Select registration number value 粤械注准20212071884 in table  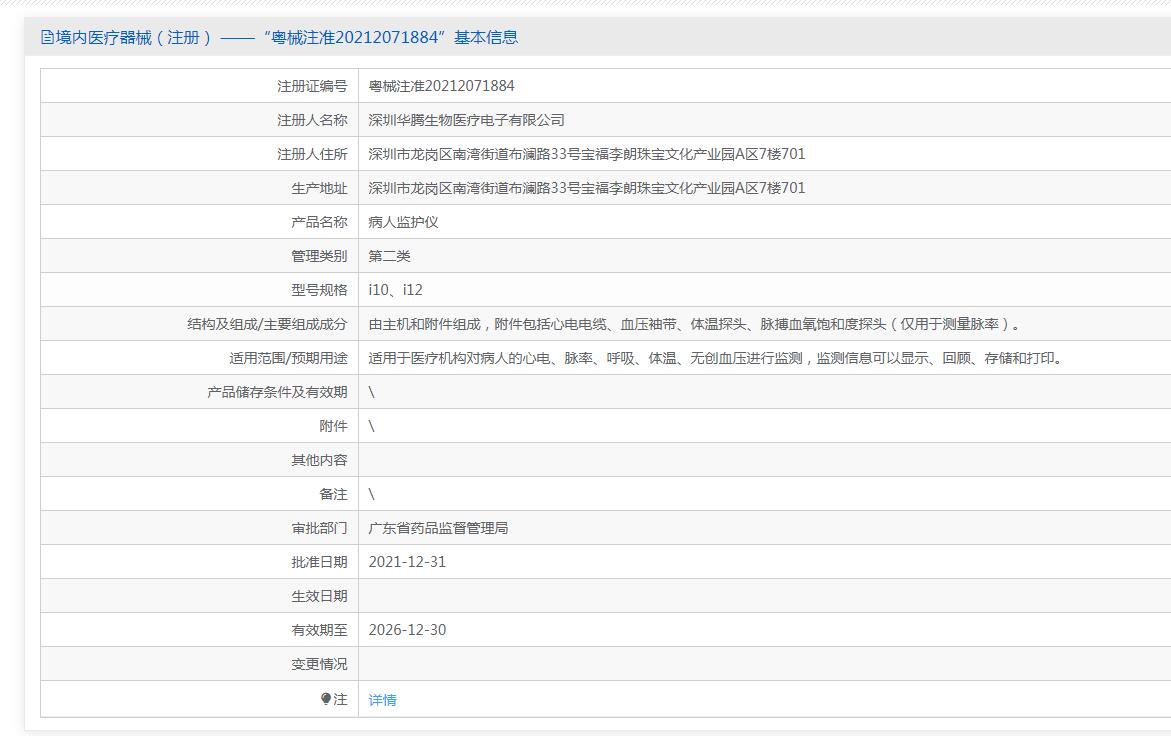coord(441,86)
